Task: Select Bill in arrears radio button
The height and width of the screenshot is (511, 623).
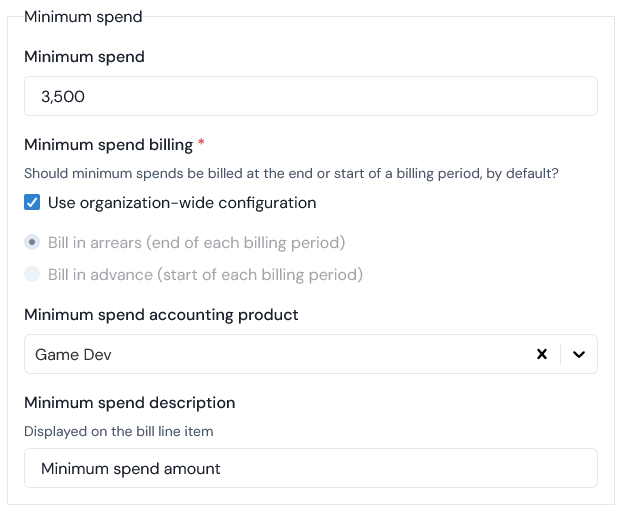Action: pyautogui.click(x=32, y=242)
